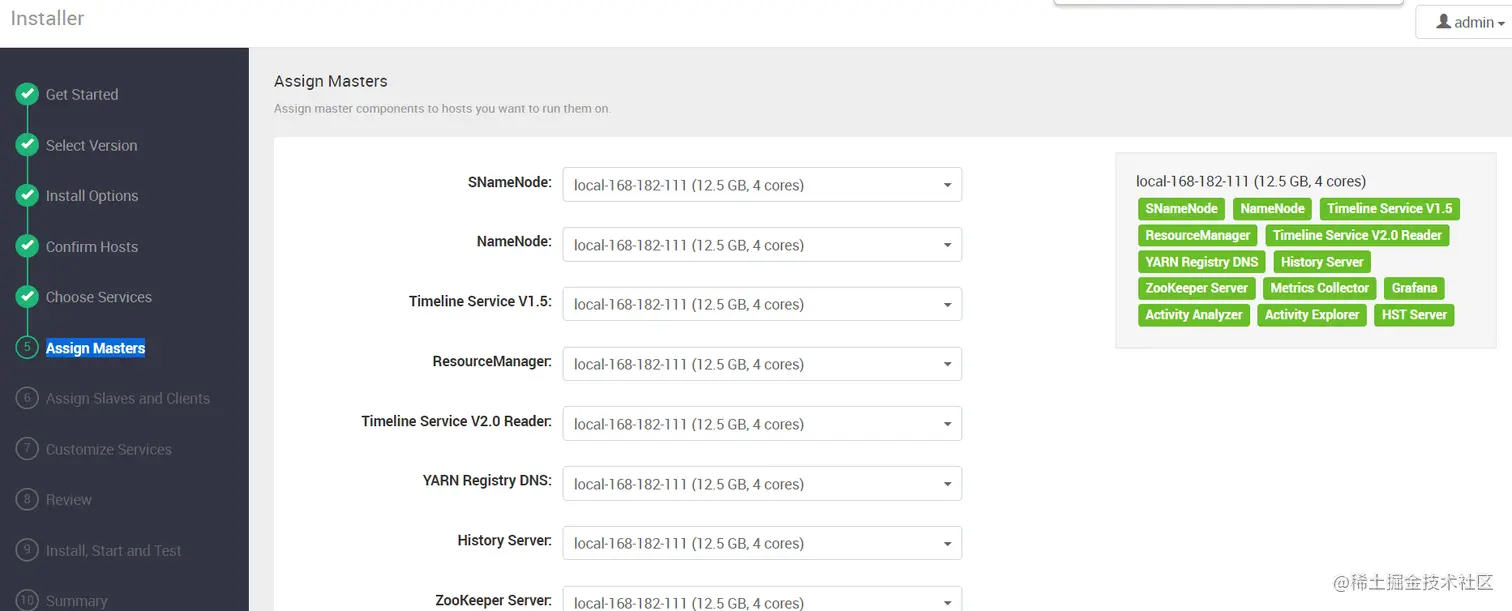Click the ZooKeeper Server: field label
Screen dimensions: 1512x611
click(x=493, y=600)
